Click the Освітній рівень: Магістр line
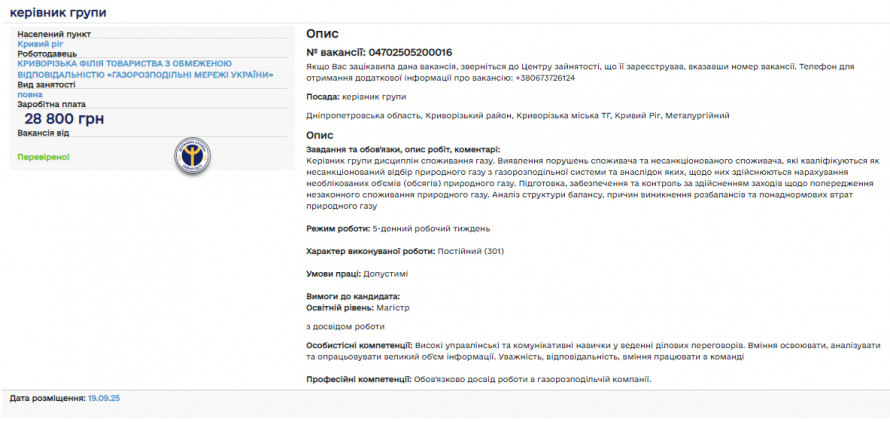Image resolution: width=890 pixels, height=422 pixels. [358, 308]
